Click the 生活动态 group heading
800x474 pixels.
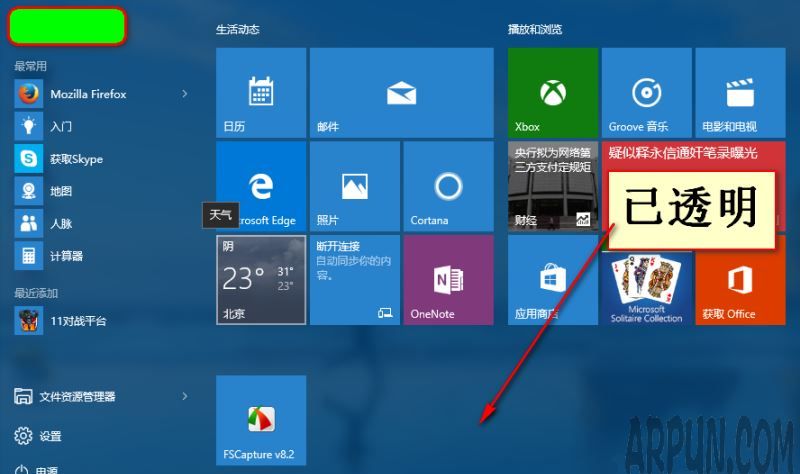pos(237,30)
